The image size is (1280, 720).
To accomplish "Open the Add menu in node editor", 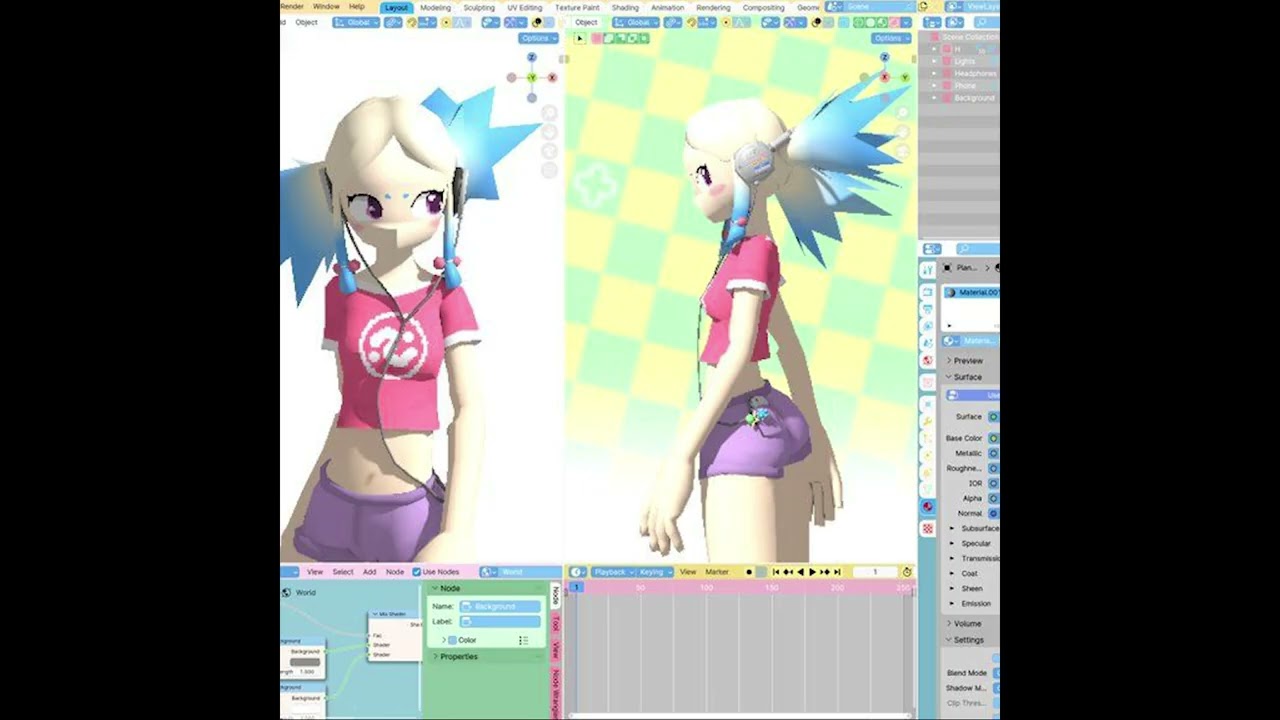I will (x=369, y=572).
